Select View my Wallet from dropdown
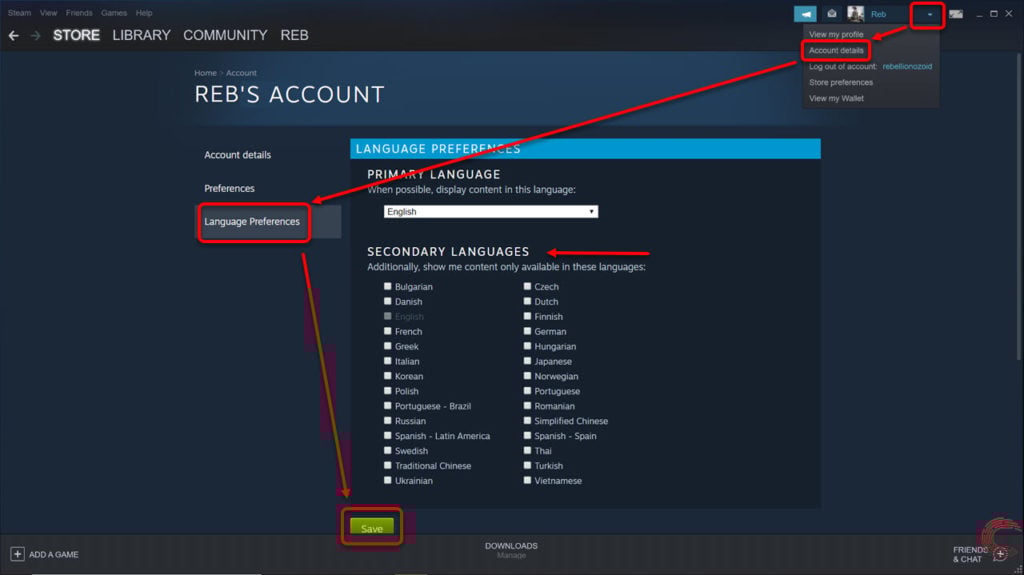Viewport: 1024px width, 575px height. (x=836, y=98)
